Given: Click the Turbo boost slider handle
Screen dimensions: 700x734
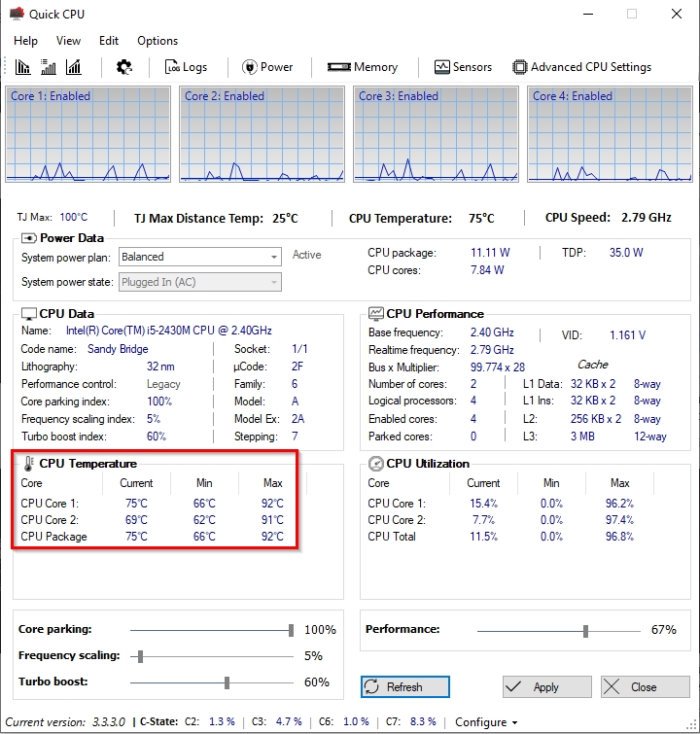Looking at the screenshot, I should (227, 683).
